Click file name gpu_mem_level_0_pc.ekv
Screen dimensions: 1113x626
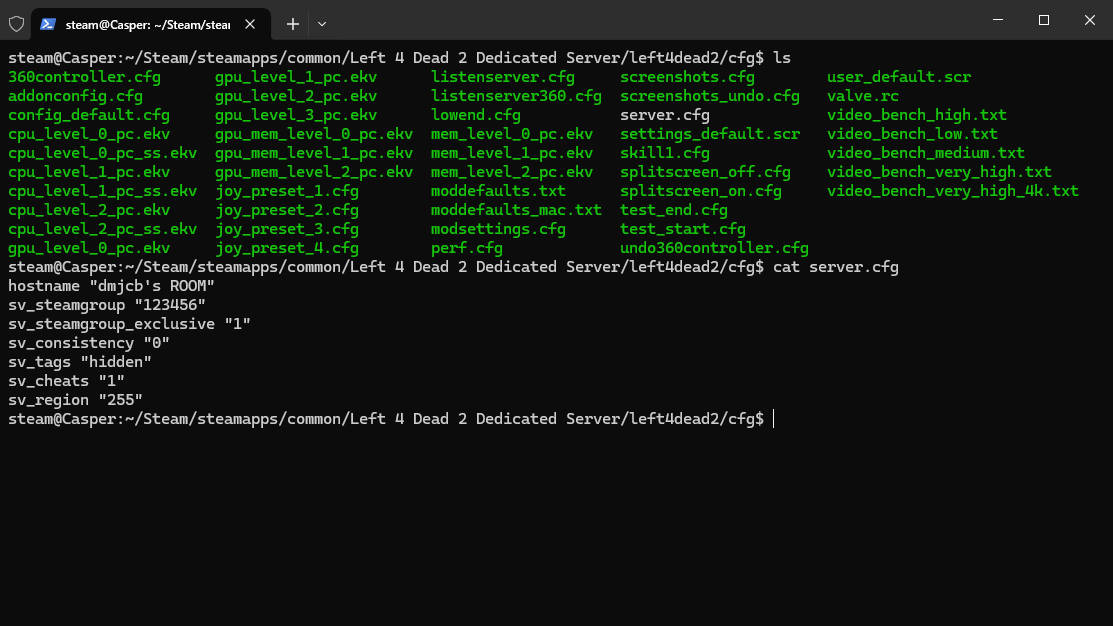click(314, 134)
